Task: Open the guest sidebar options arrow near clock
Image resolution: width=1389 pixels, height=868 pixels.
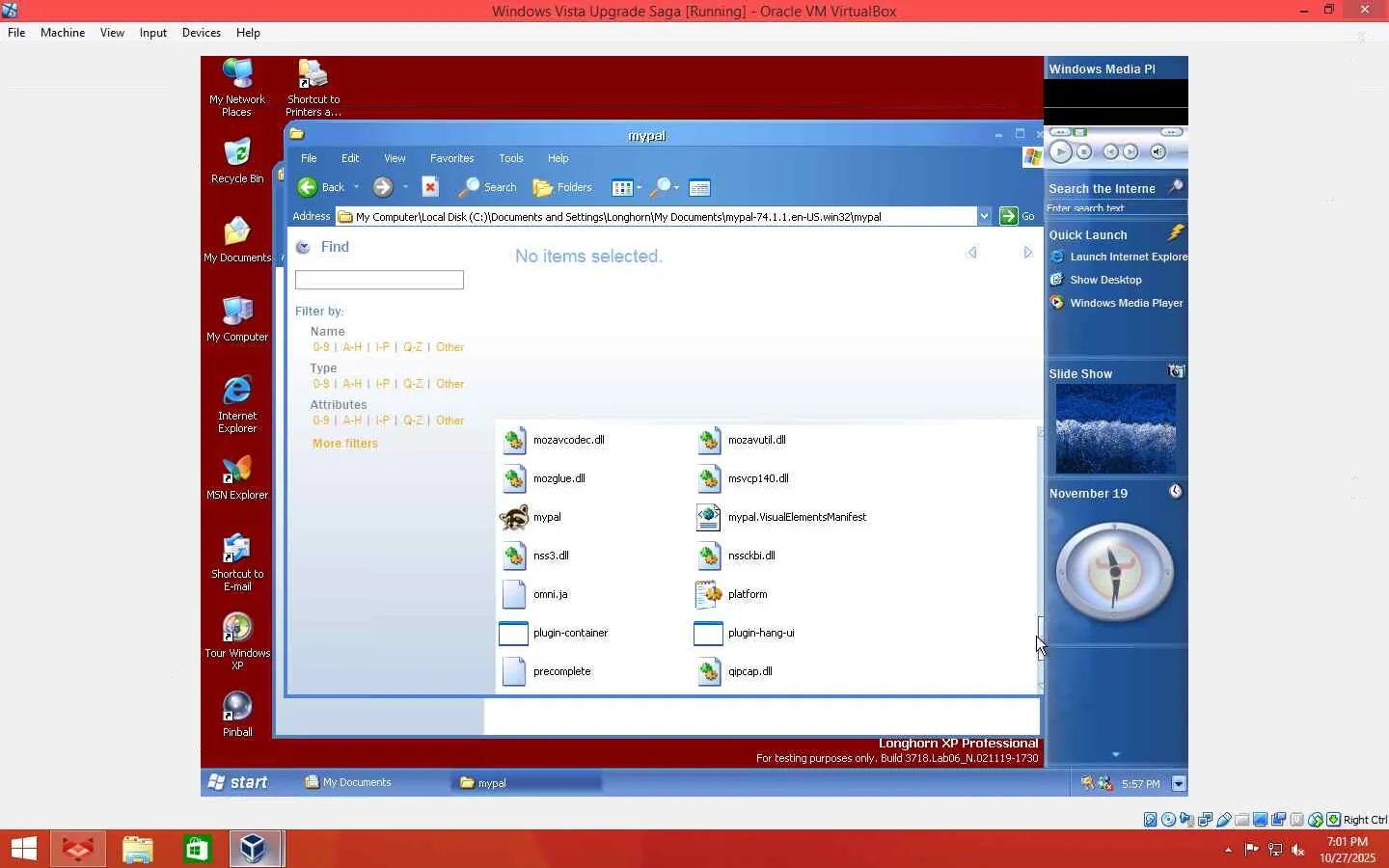Action: 1178,783
